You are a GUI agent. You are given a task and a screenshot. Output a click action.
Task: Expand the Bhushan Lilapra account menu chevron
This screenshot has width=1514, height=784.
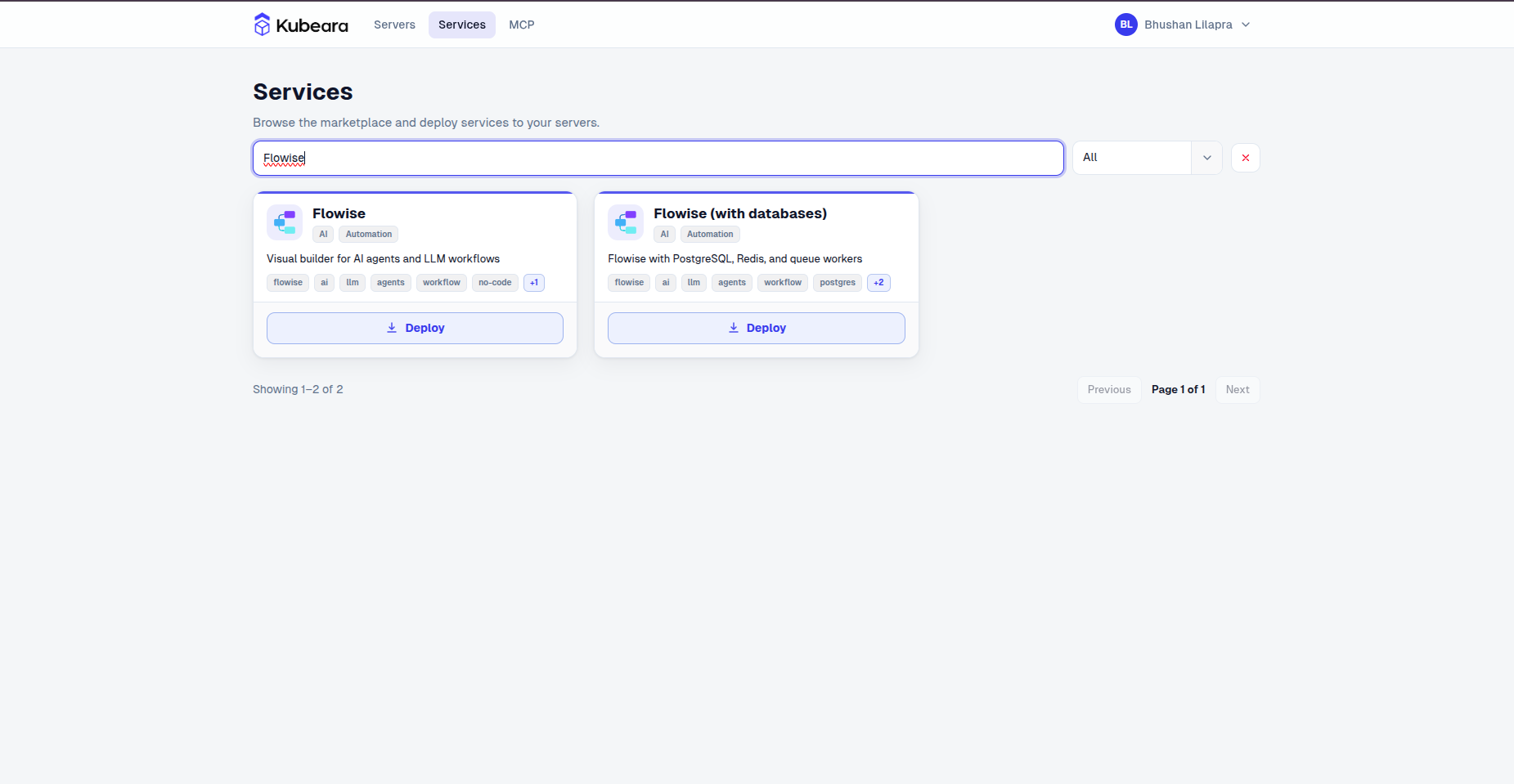click(x=1246, y=25)
